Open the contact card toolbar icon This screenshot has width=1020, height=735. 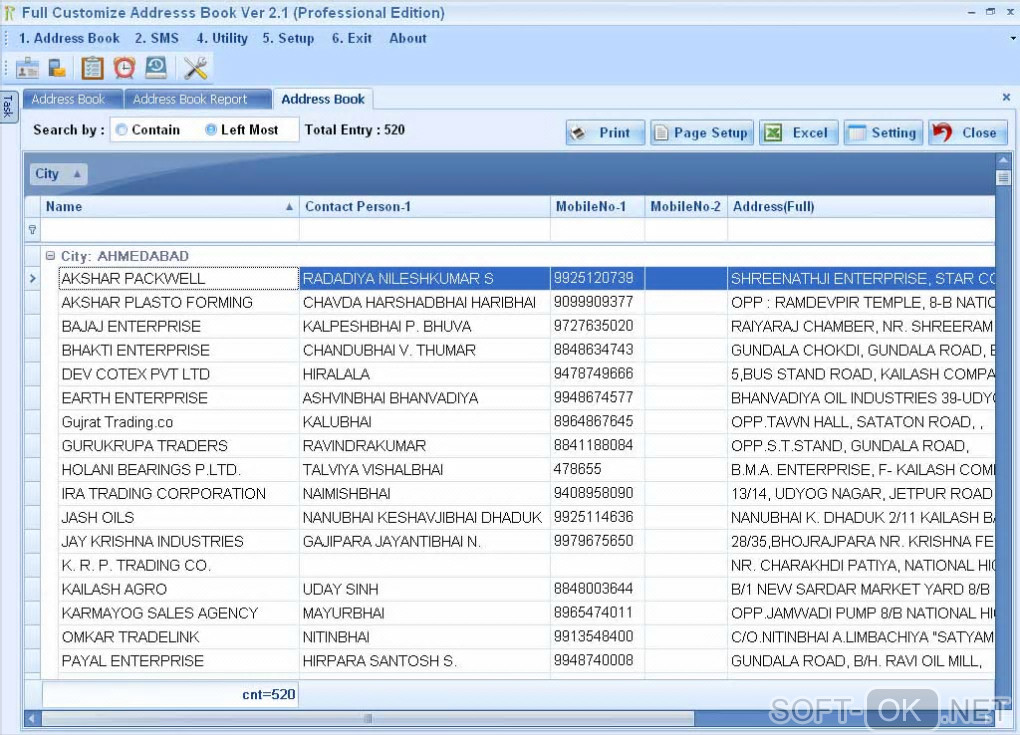(27, 68)
